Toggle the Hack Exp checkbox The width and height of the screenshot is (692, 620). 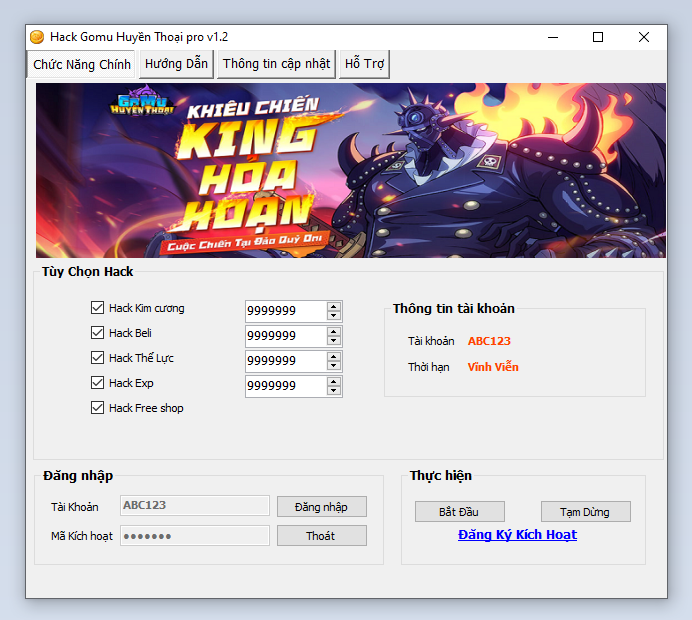click(98, 383)
